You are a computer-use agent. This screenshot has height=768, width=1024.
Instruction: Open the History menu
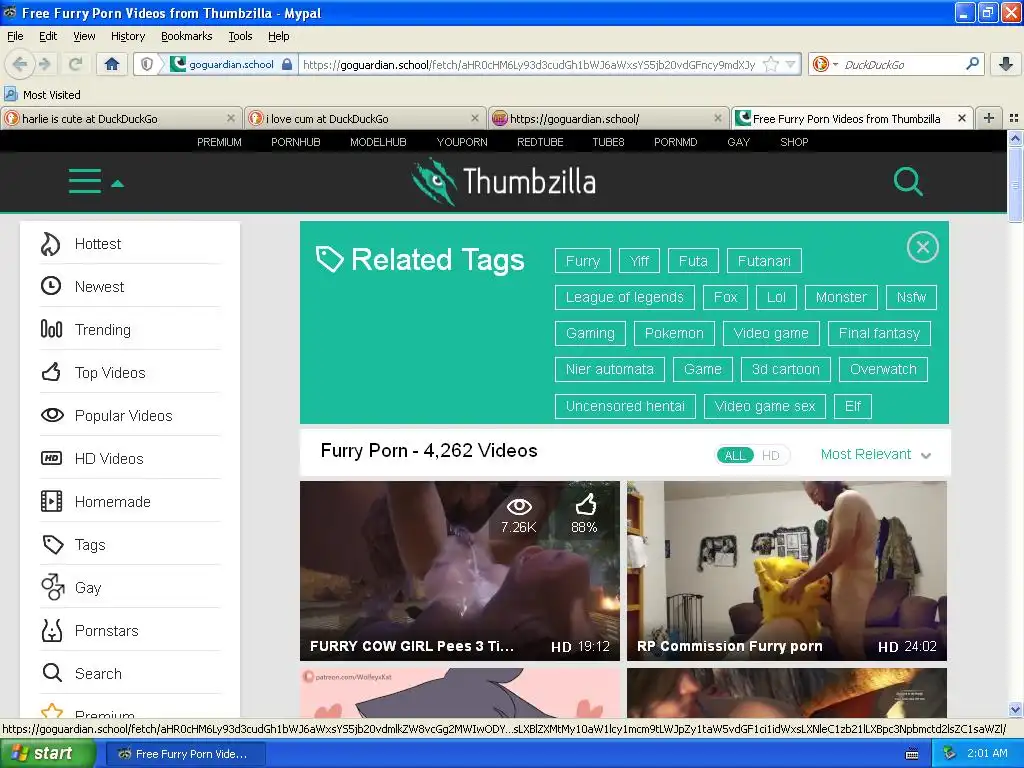pyautogui.click(x=128, y=36)
